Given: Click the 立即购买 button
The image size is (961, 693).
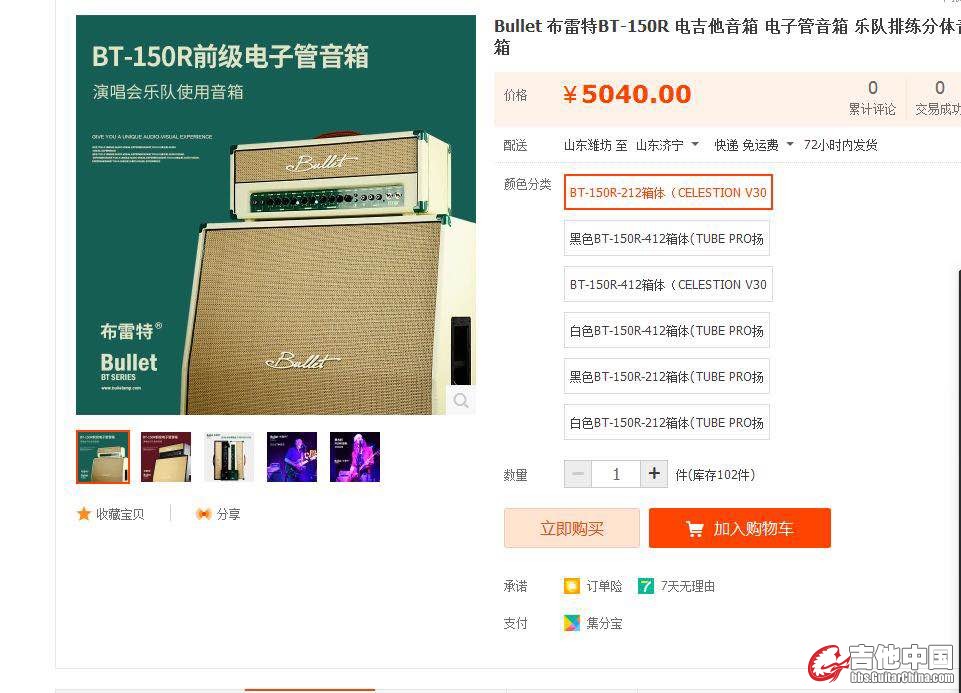Looking at the screenshot, I should (572, 528).
